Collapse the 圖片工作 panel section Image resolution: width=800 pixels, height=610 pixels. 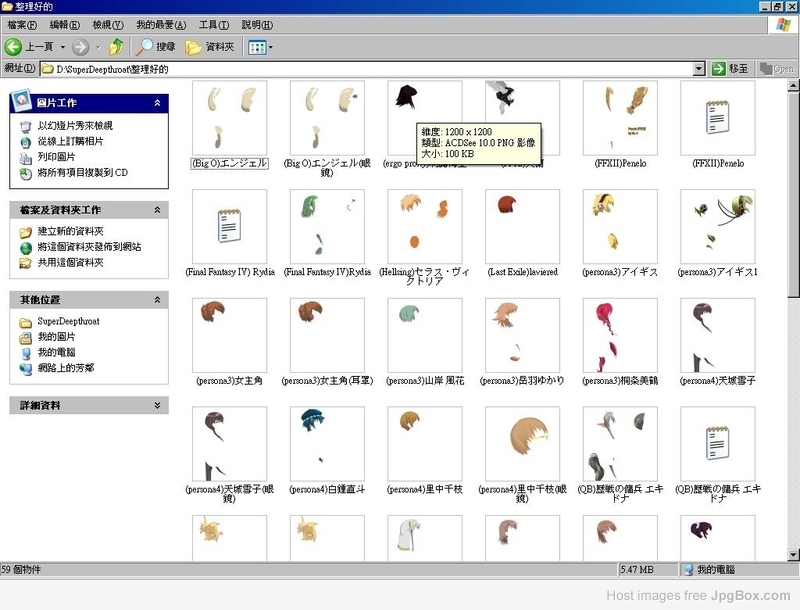157,103
